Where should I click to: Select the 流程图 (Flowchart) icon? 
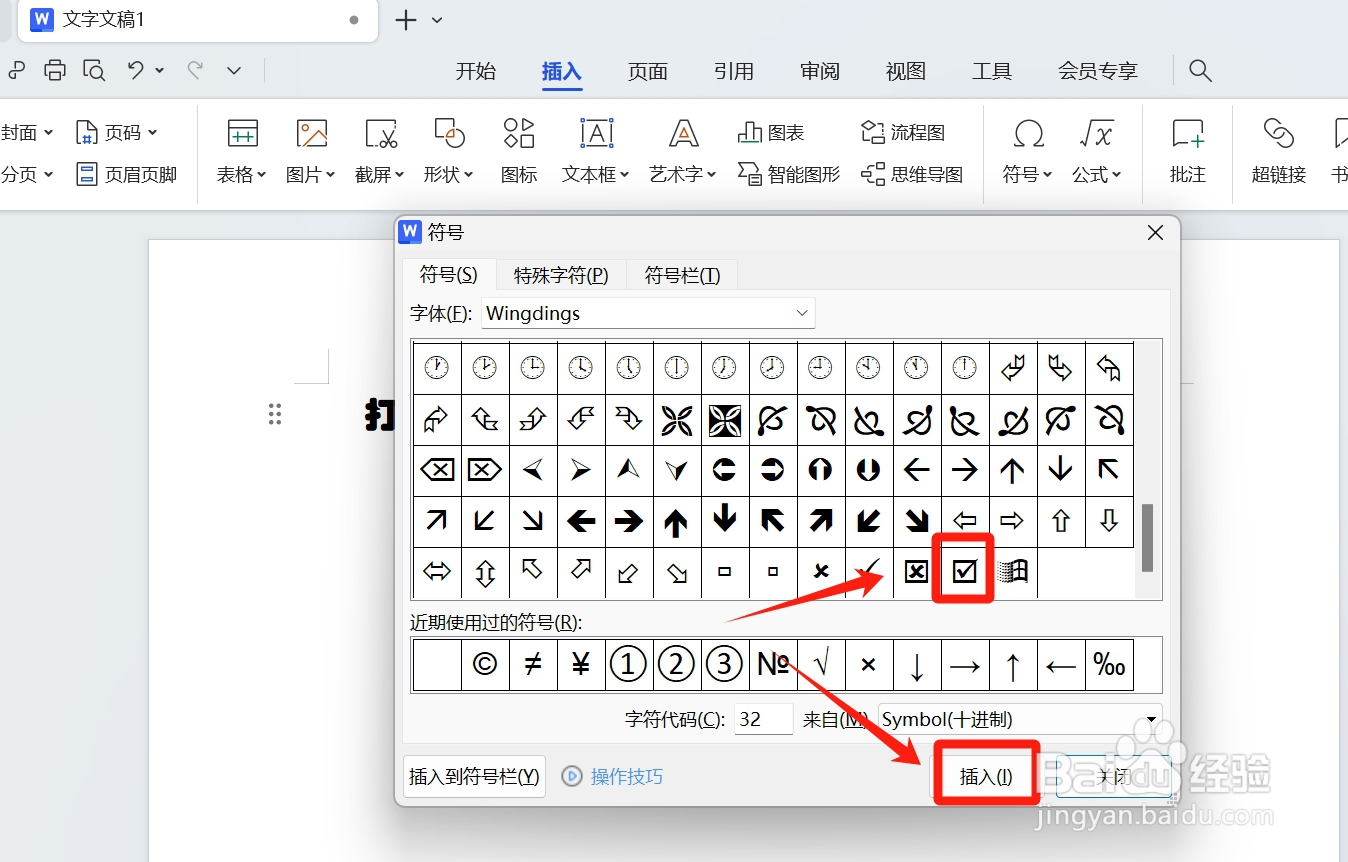(x=901, y=131)
